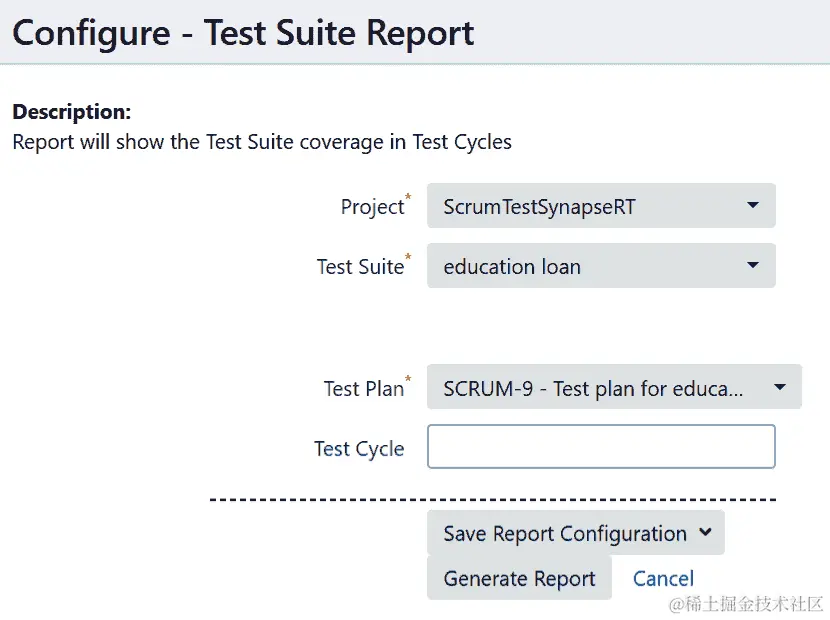Image resolution: width=830 pixels, height=620 pixels.
Task: Click the Save Report Configuration chevron
Action: [705, 533]
